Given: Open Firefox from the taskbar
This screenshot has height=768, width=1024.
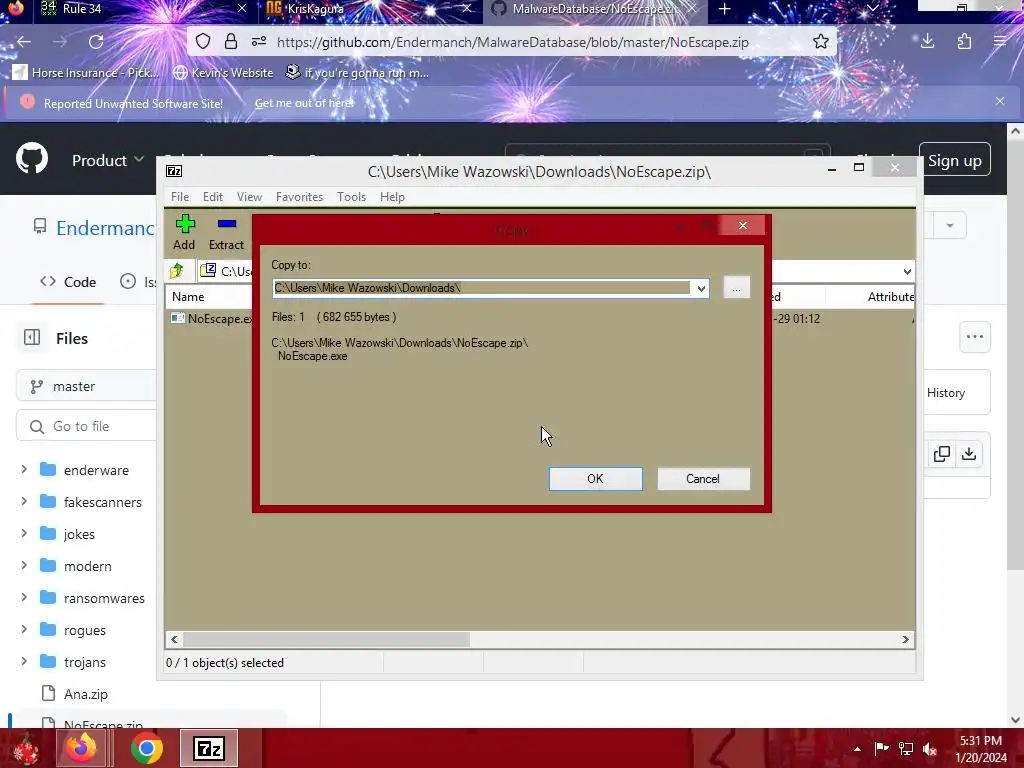Looking at the screenshot, I should click(x=82, y=748).
